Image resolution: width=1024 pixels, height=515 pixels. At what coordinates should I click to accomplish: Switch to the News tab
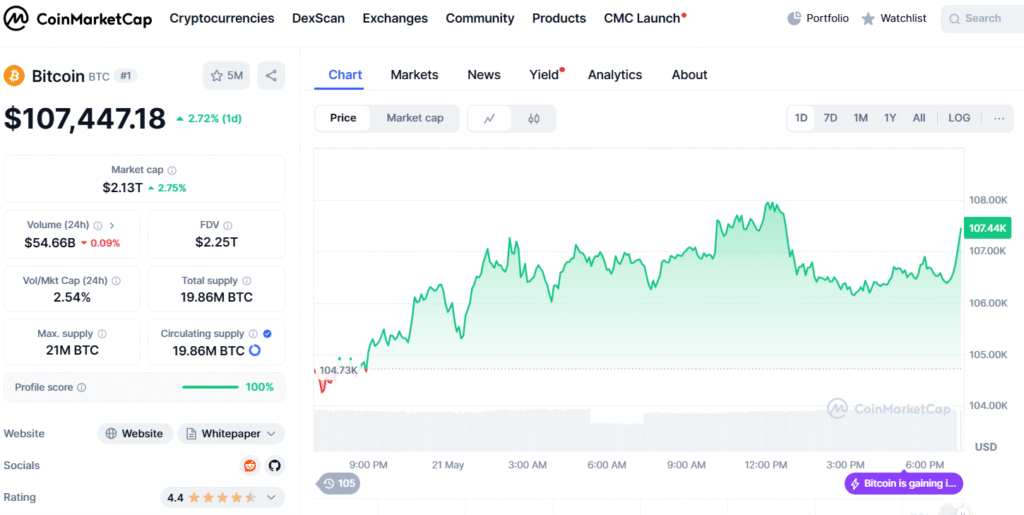tap(484, 75)
